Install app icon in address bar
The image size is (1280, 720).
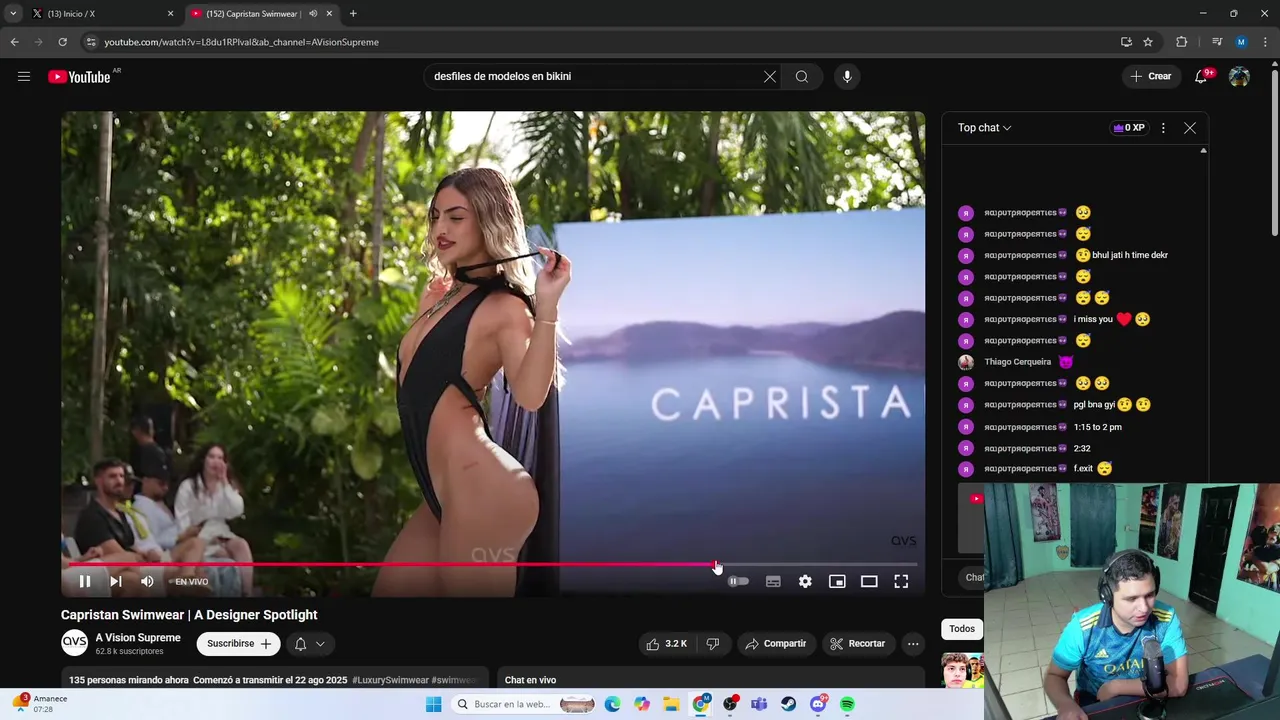coord(1126,42)
